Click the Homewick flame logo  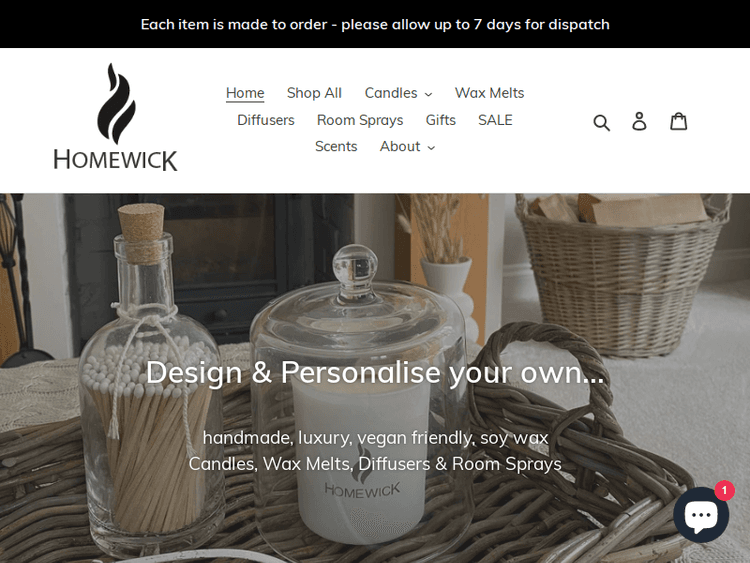click(115, 117)
